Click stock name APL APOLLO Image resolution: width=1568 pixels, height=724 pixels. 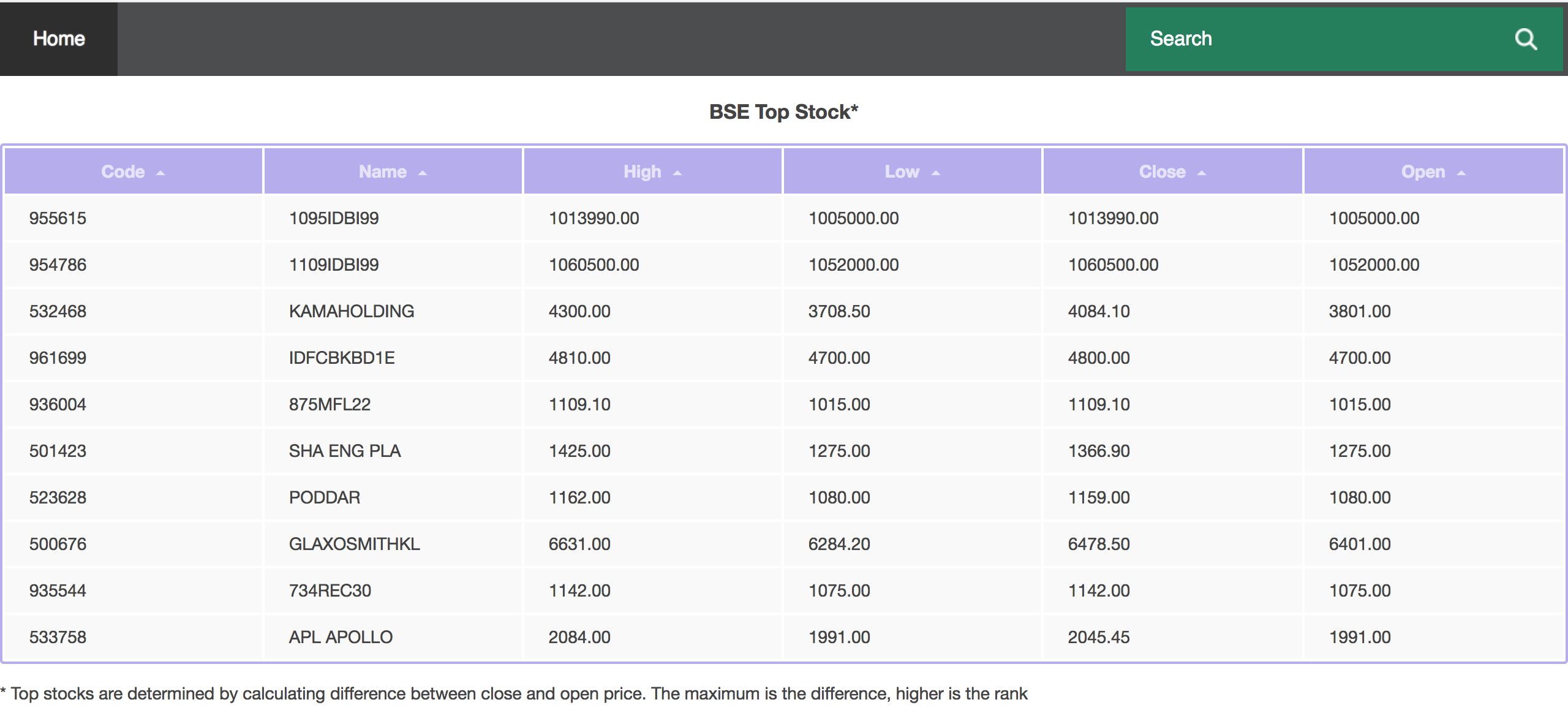click(x=341, y=637)
